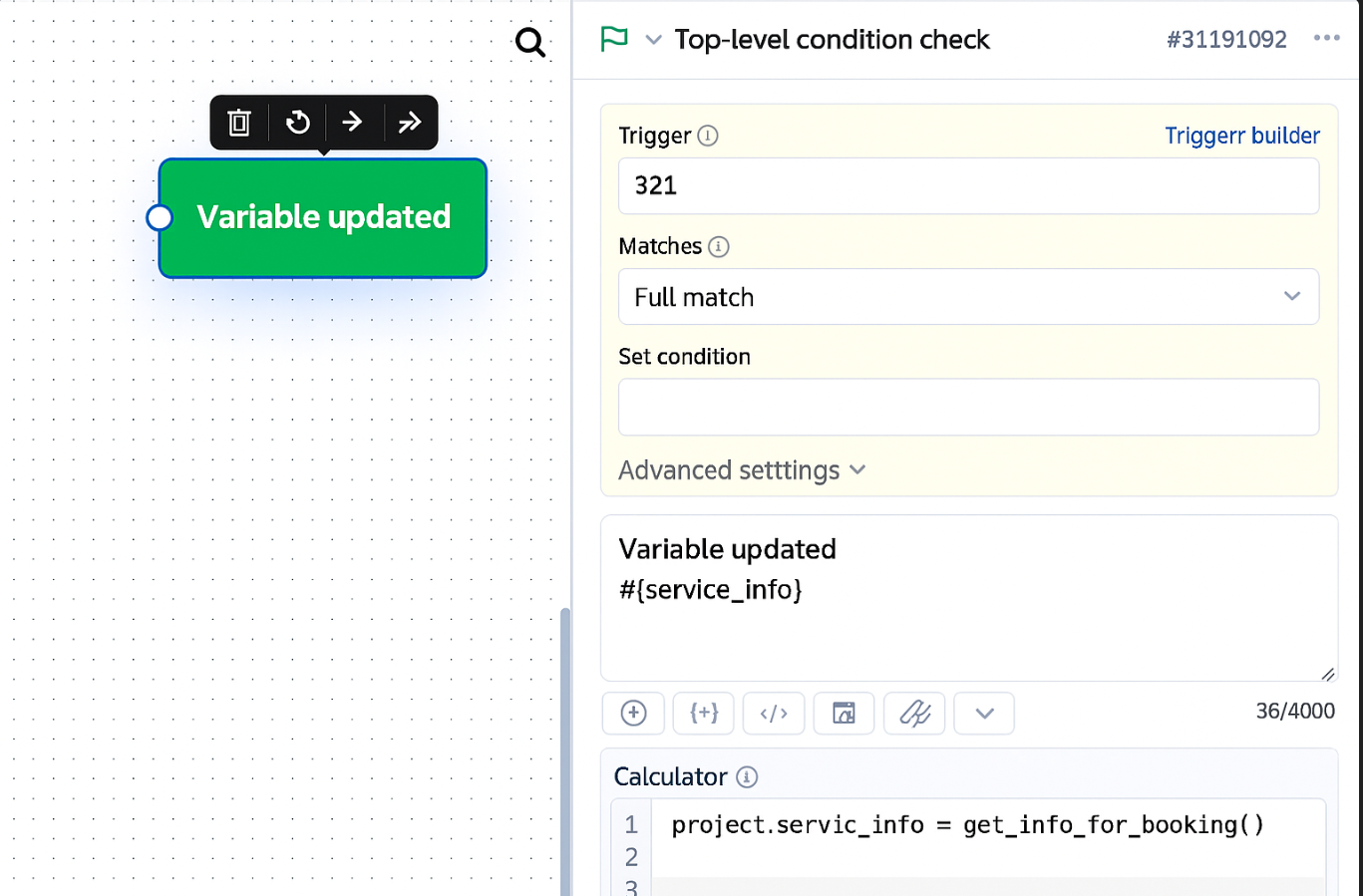
Task: Click the Trigger field containing 321
Action: coord(968,186)
